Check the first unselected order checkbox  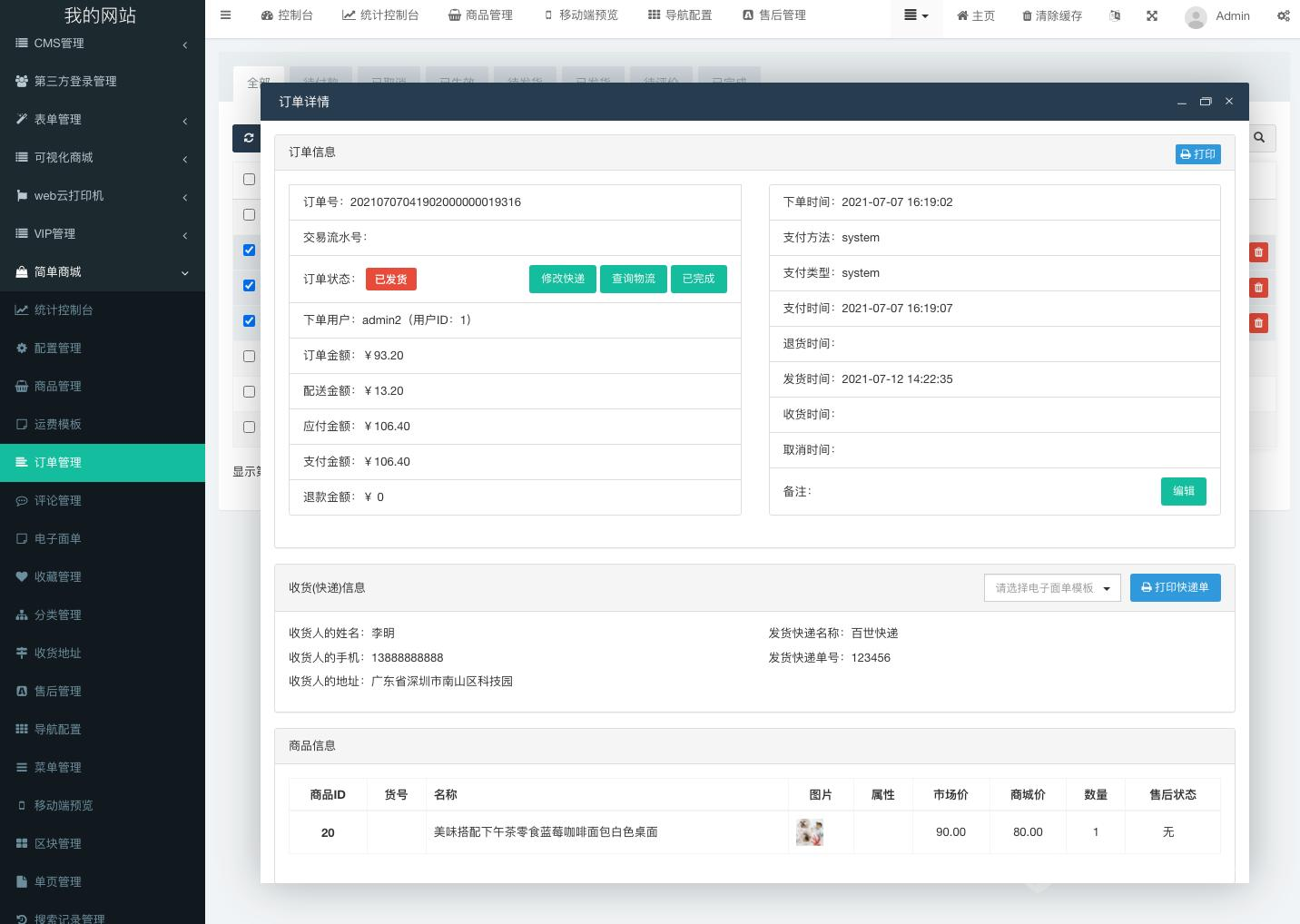click(x=249, y=179)
